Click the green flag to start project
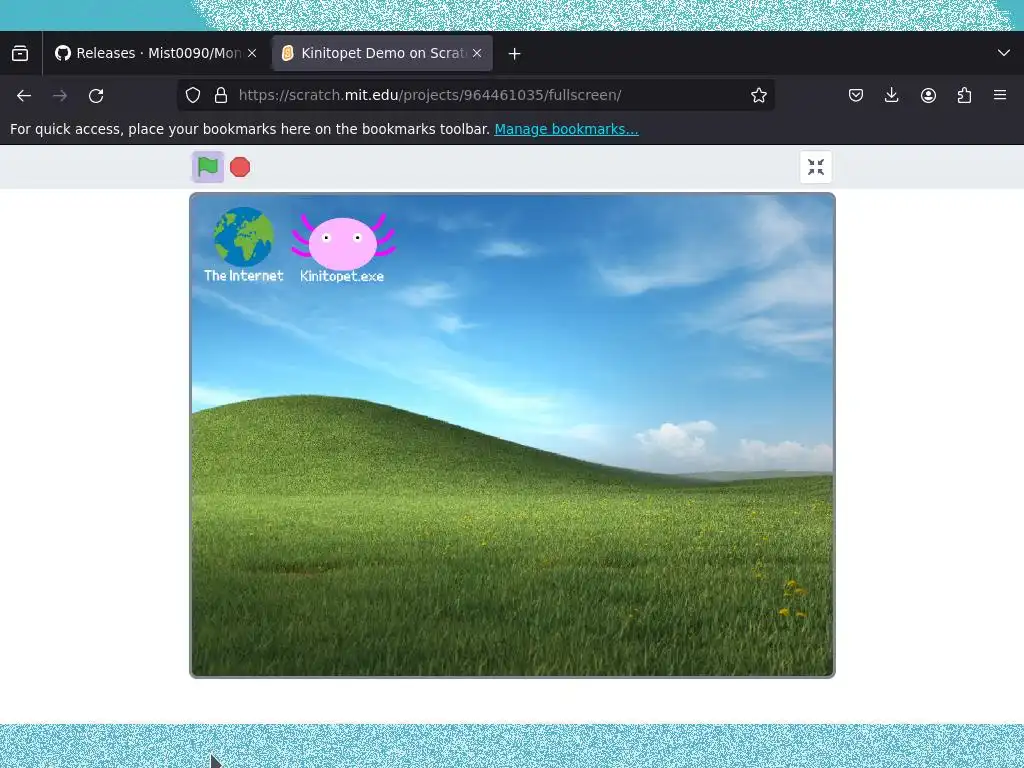 (208, 167)
